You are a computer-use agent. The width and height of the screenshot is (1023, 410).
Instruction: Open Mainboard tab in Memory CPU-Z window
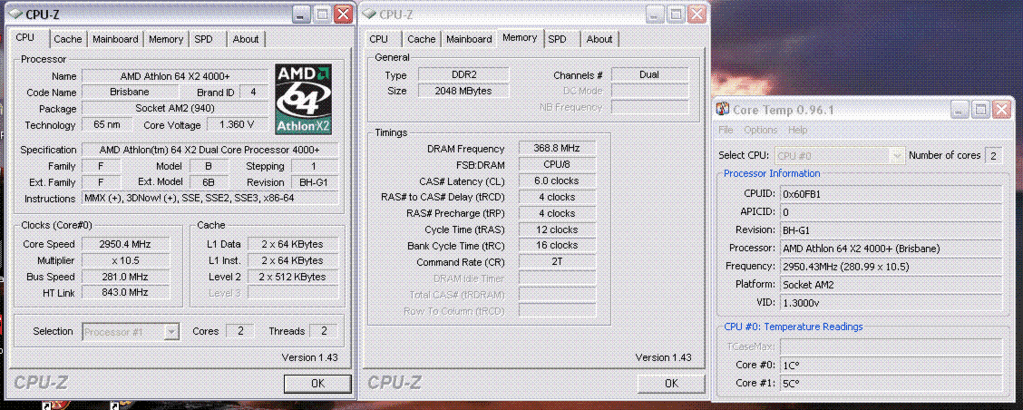click(468, 39)
